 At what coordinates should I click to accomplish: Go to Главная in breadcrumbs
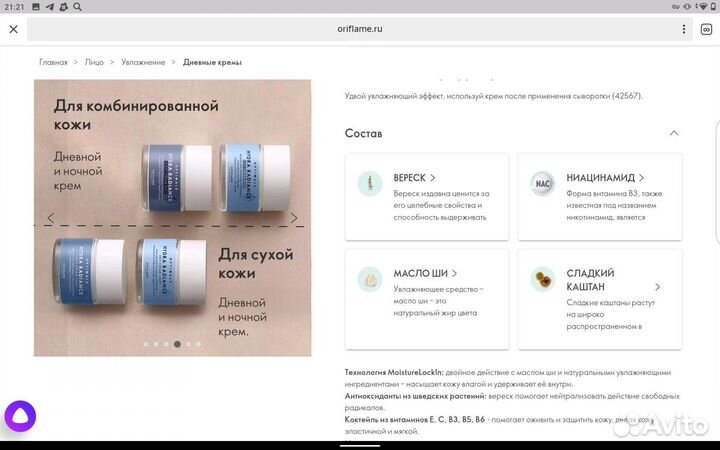53,62
